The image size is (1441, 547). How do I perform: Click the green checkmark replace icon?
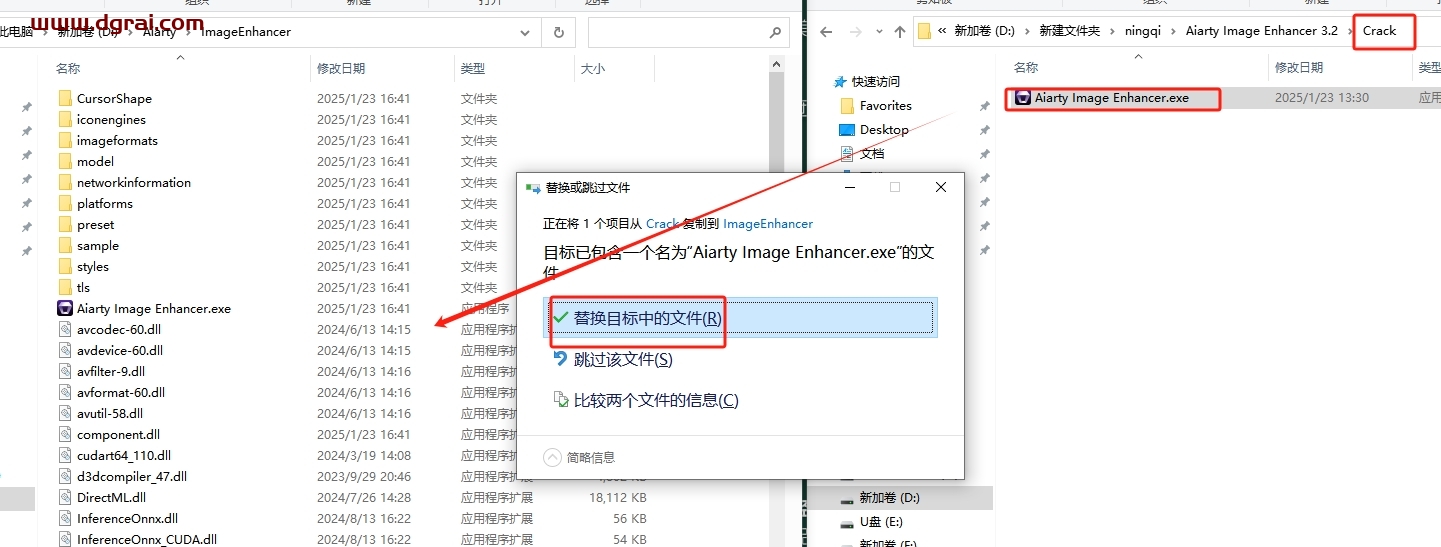[561, 317]
